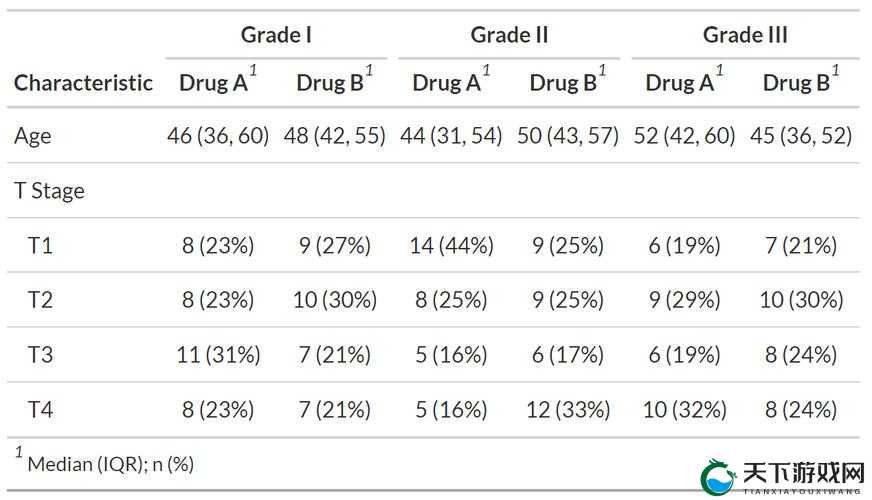Click the 11 (31%) cell in T3 row
The width and height of the screenshot is (872, 500).
(x=219, y=355)
